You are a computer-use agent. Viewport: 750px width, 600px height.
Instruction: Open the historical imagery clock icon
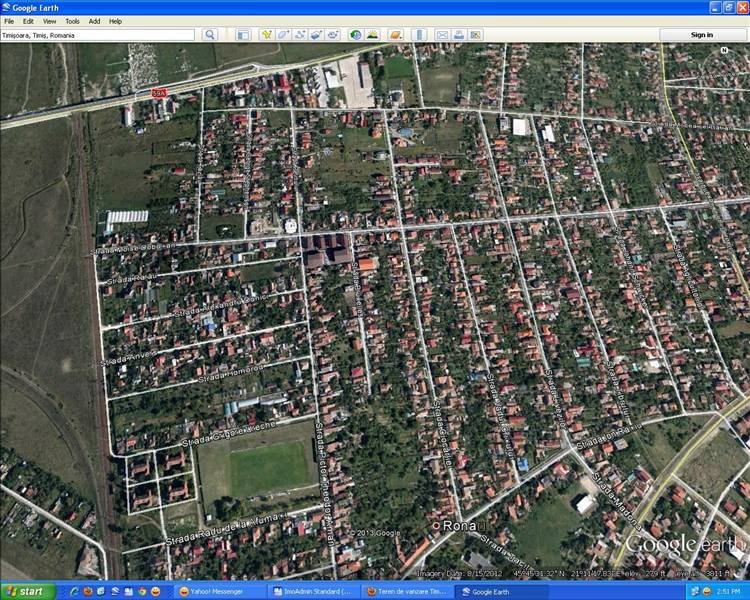(x=356, y=35)
